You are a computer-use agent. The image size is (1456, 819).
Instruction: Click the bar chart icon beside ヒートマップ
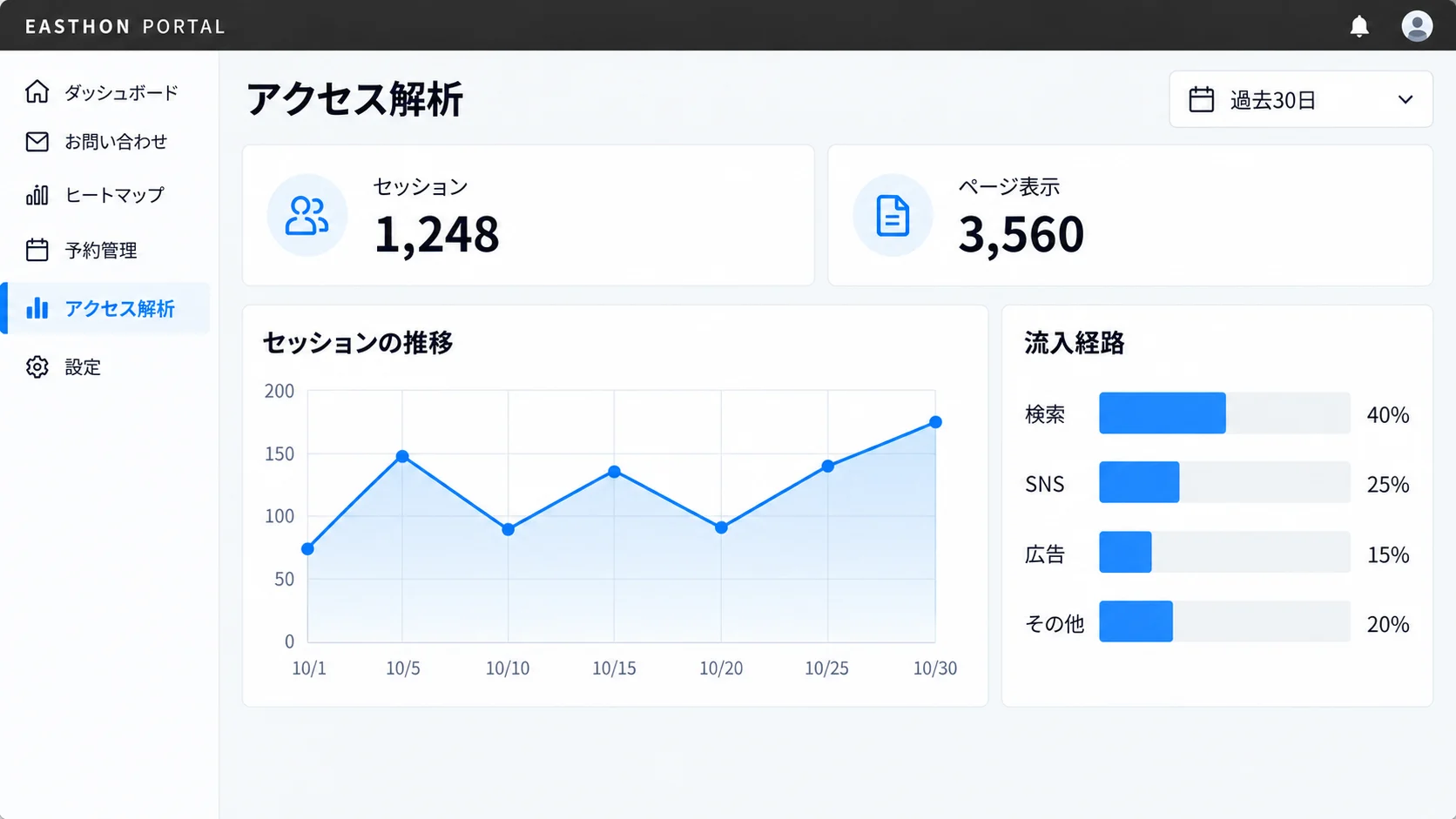click(37, 195)
